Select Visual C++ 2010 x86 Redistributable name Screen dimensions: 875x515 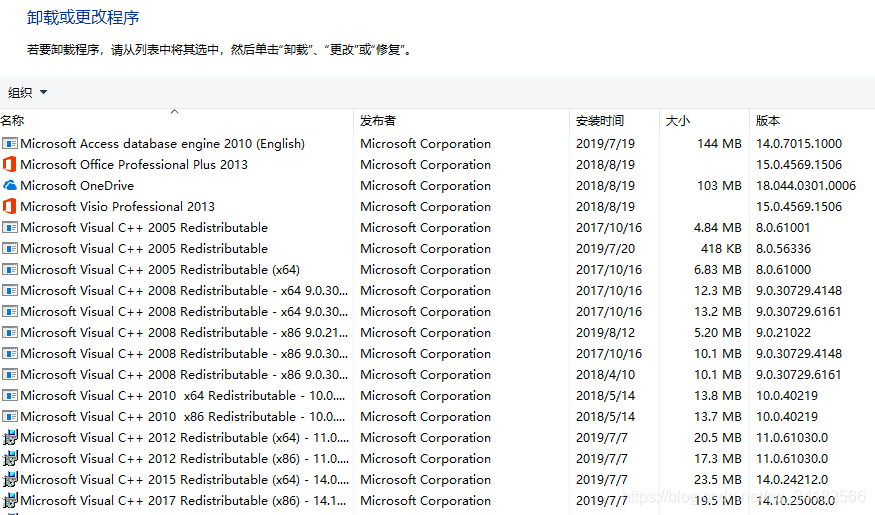(x=182, y=417)
